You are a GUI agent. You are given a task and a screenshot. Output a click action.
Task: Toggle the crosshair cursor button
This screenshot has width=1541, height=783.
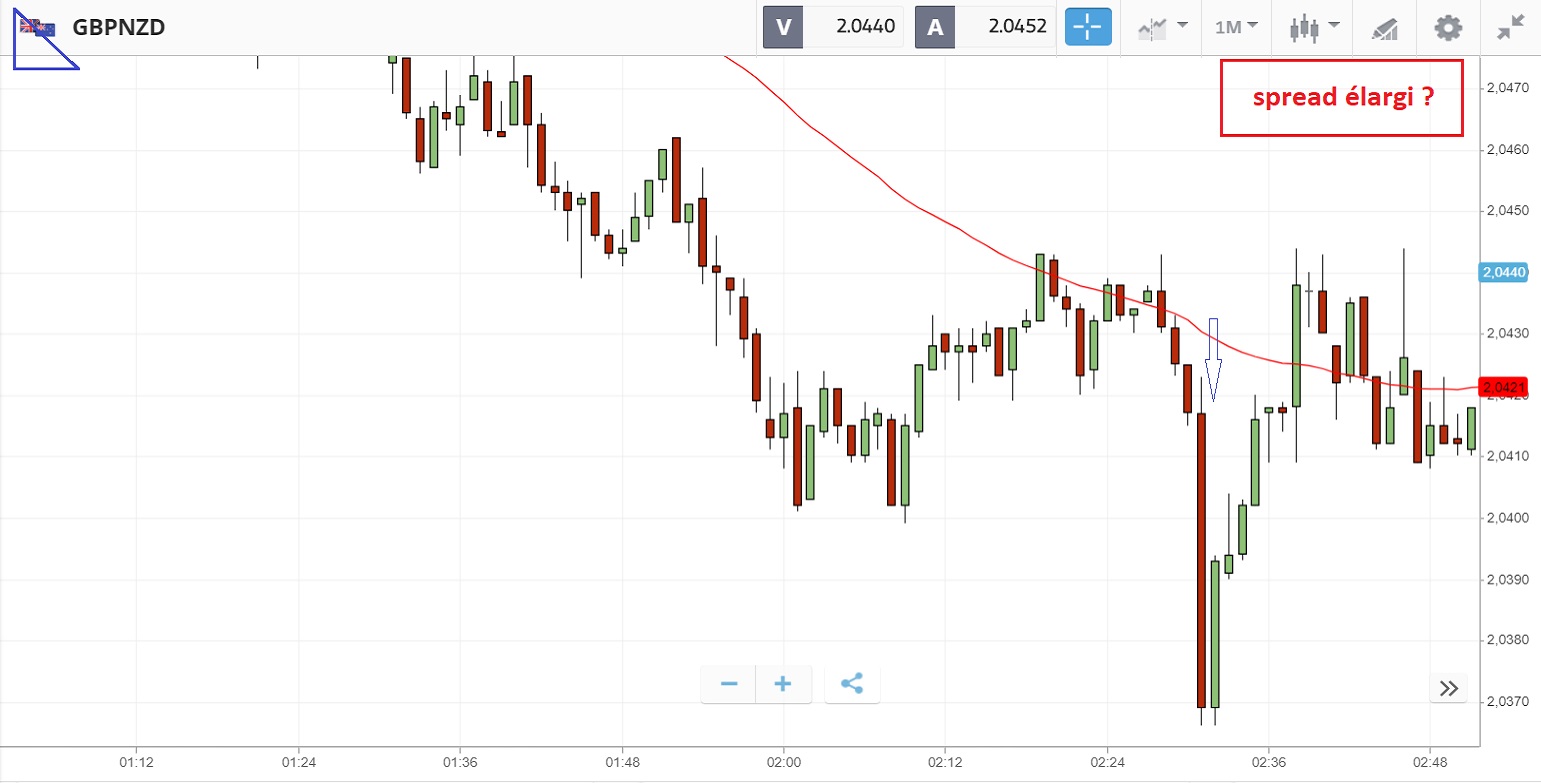(1088, 27)
